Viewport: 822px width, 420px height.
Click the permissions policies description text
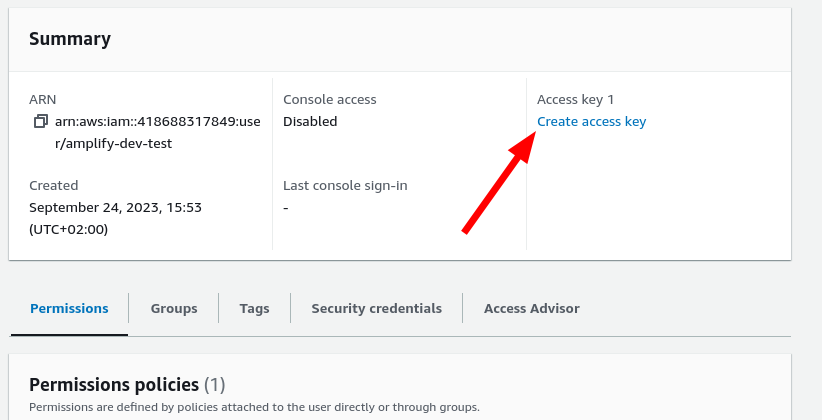tap(254, 407)
